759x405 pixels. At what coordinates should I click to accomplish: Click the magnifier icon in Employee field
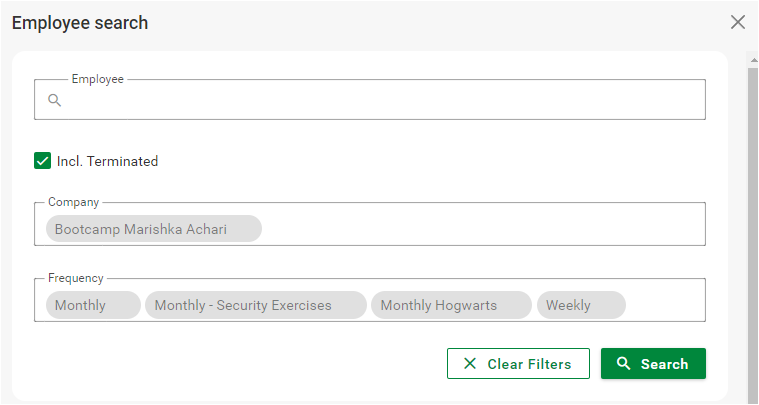click(x=55, y=100)
